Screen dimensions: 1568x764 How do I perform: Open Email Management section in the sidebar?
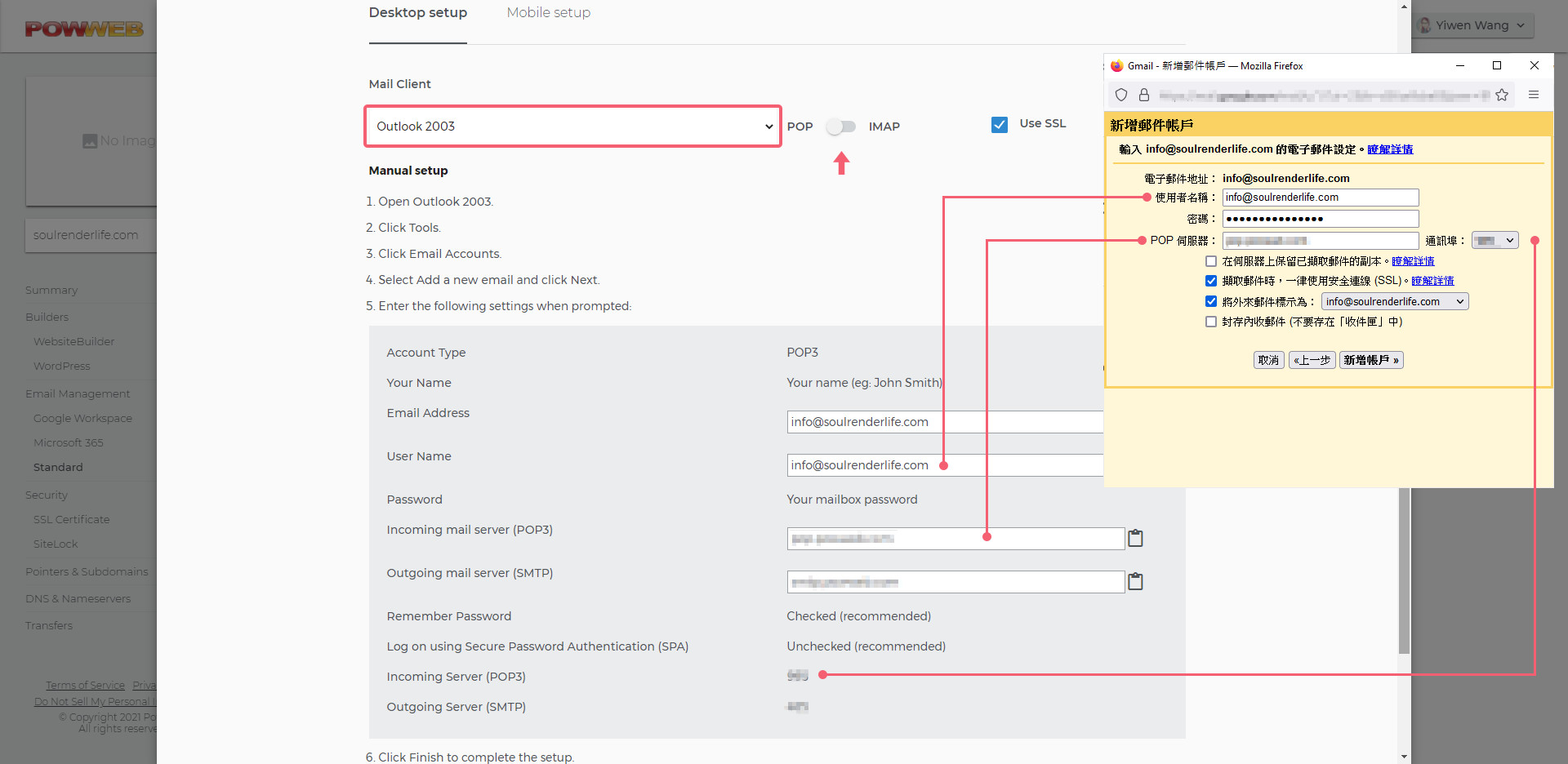pos(78,394)
